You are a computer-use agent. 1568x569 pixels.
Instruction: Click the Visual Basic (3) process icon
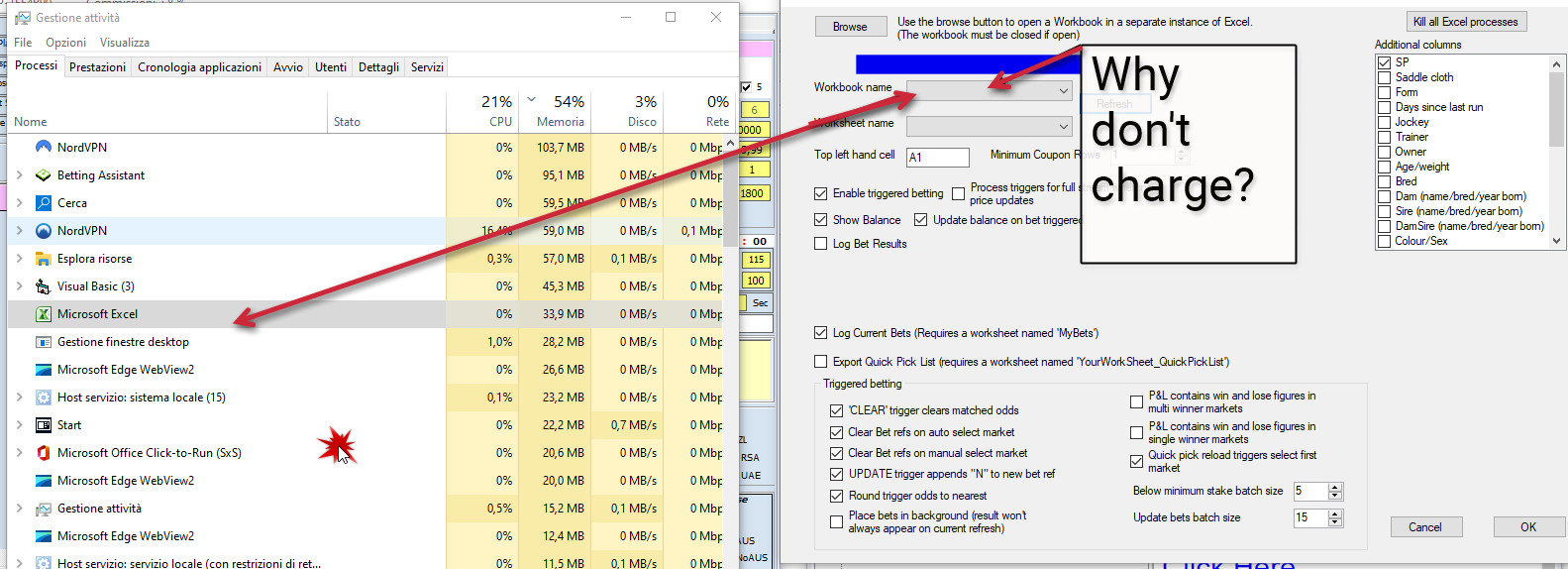pos(43,285)
